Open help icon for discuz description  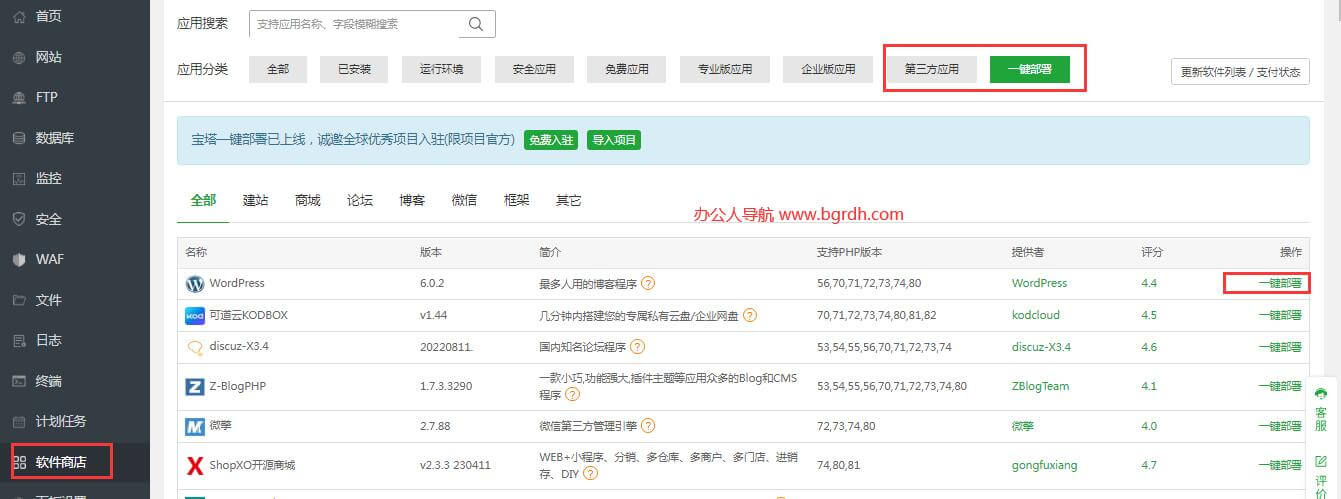click(x=637, y=347)
